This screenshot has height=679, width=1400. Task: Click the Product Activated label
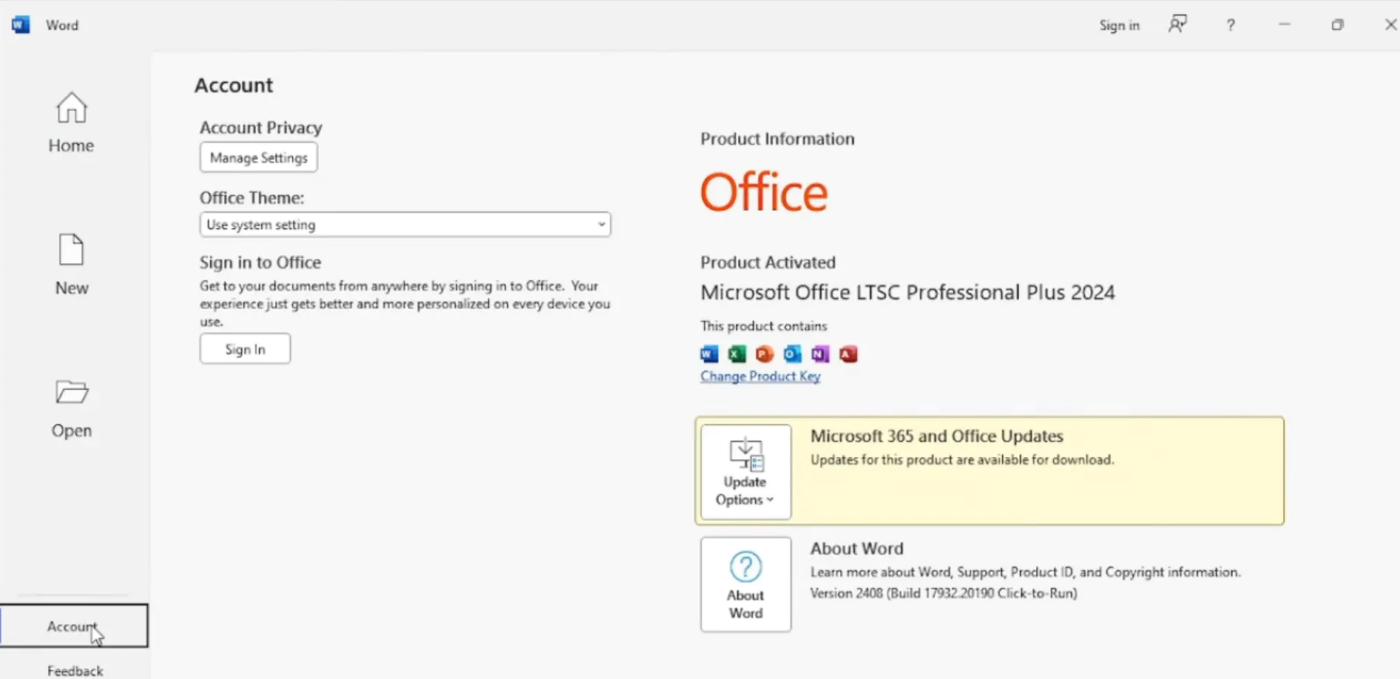[768, 262]
